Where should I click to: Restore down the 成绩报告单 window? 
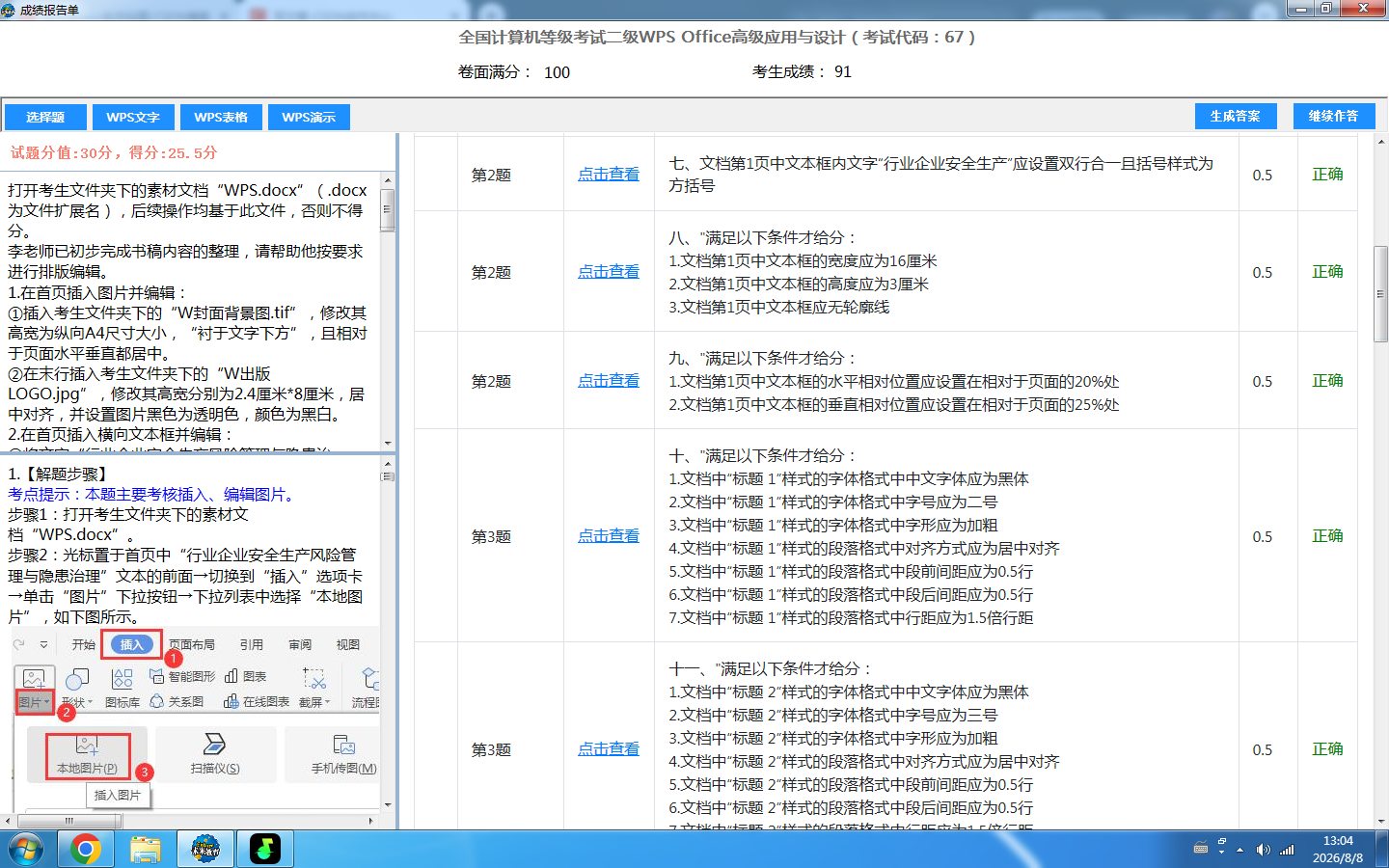click(x=1326, y=9)
